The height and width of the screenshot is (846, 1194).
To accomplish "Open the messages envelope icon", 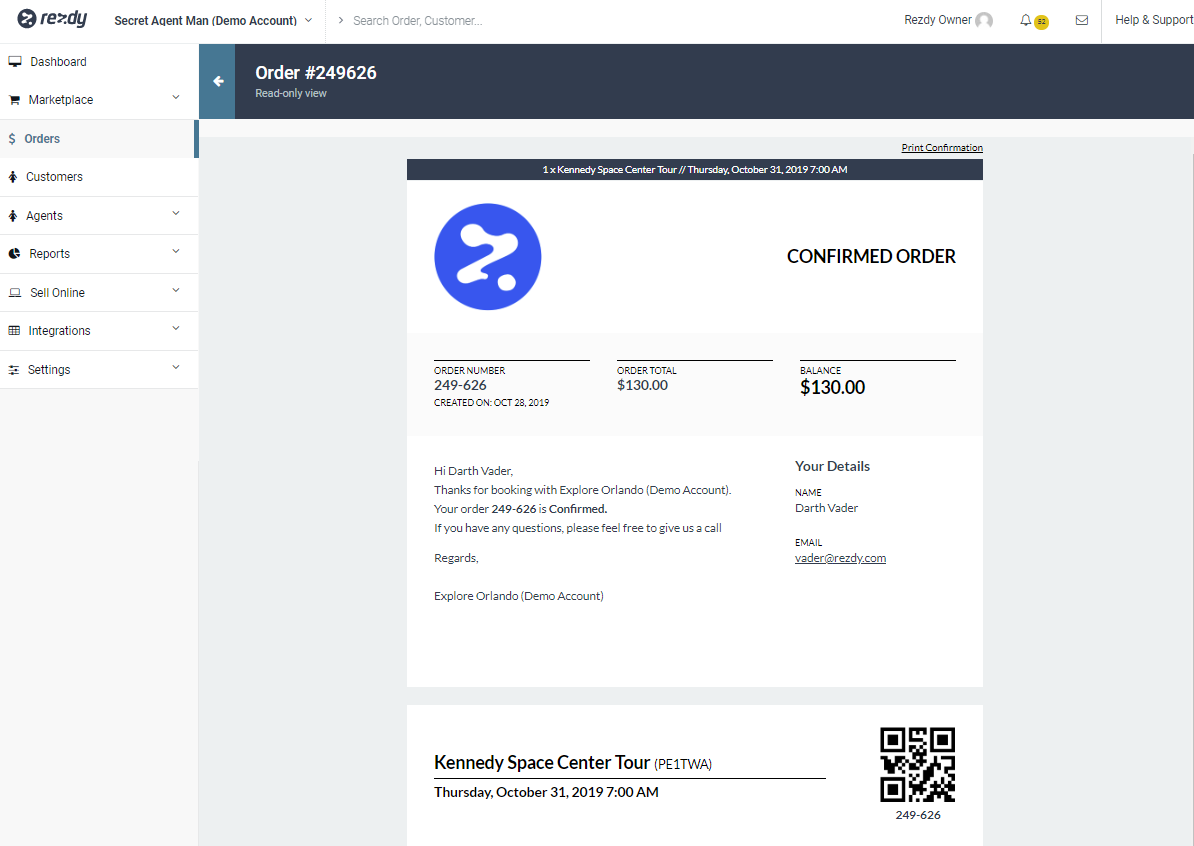I will pos(1081,21).
